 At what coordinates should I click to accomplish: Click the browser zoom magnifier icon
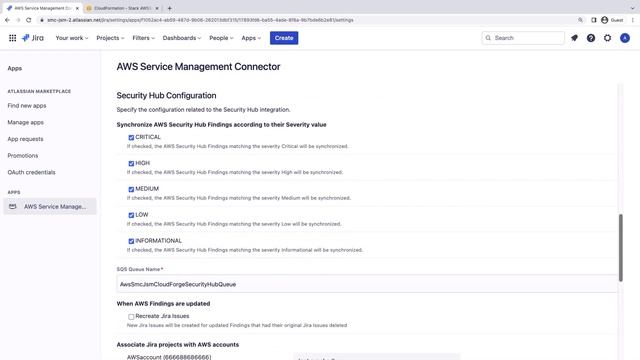coord(580,20)
